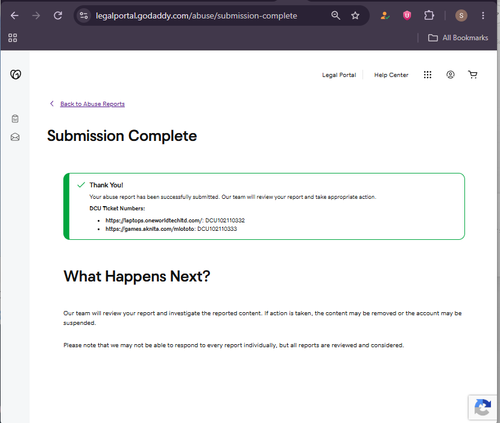Click the What Happens Next? heading
Image resolution: width=500 pixels, height=423 pixels.
pos(137,276)
